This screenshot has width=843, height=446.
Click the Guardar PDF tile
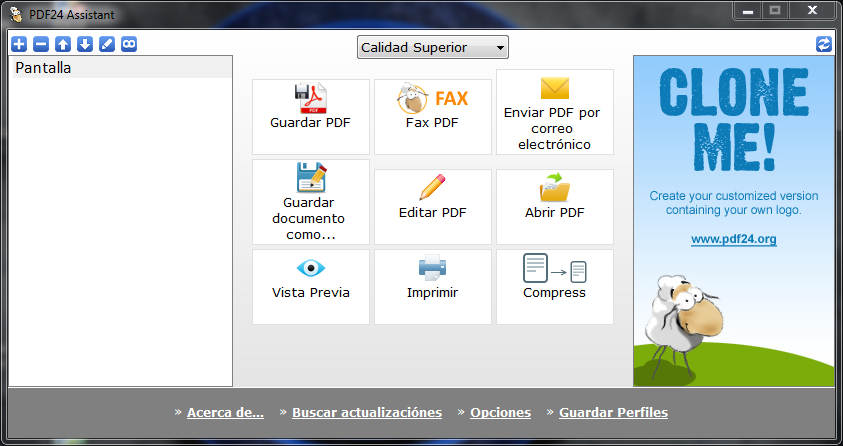point(311,117)
